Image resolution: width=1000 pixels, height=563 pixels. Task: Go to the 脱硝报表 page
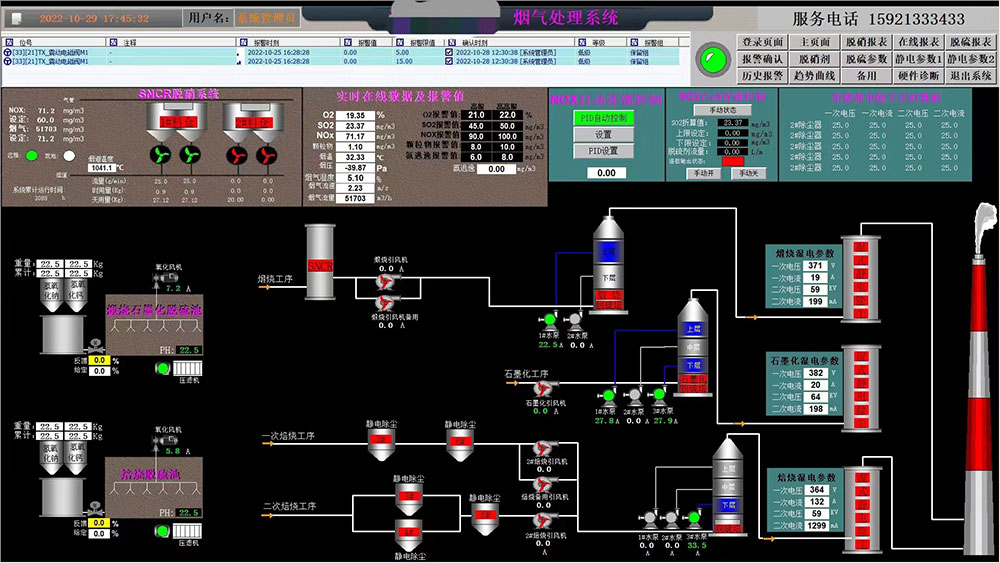866,42
